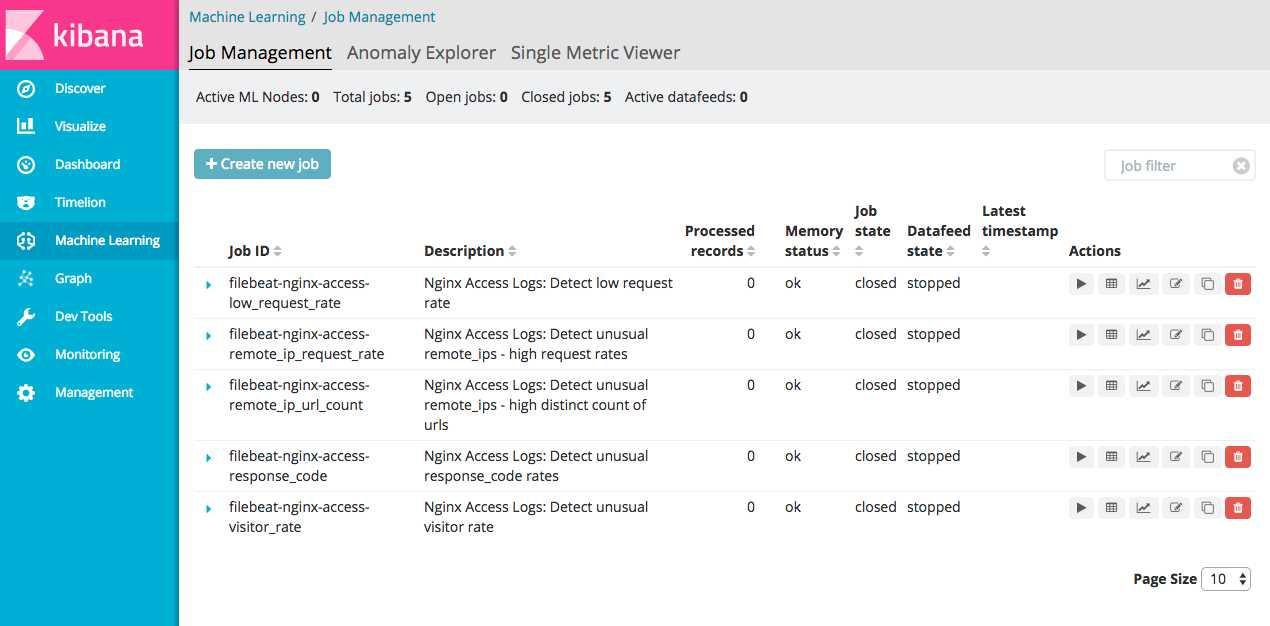Expand the response_code job row
Image resolution: width=1270 pixels, height=626 pixels.
tap(208, 458)
